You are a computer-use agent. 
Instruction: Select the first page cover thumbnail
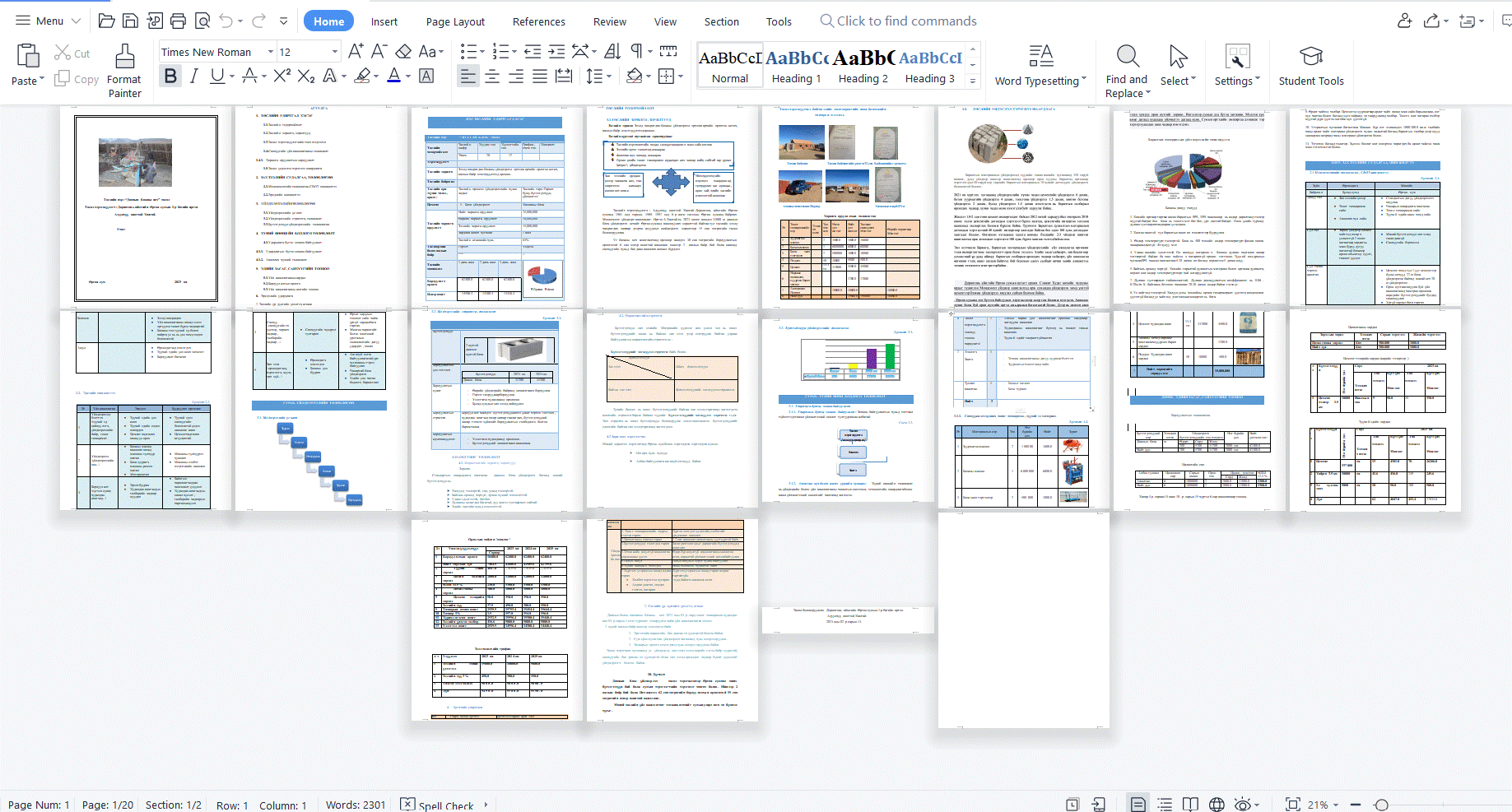147,208
